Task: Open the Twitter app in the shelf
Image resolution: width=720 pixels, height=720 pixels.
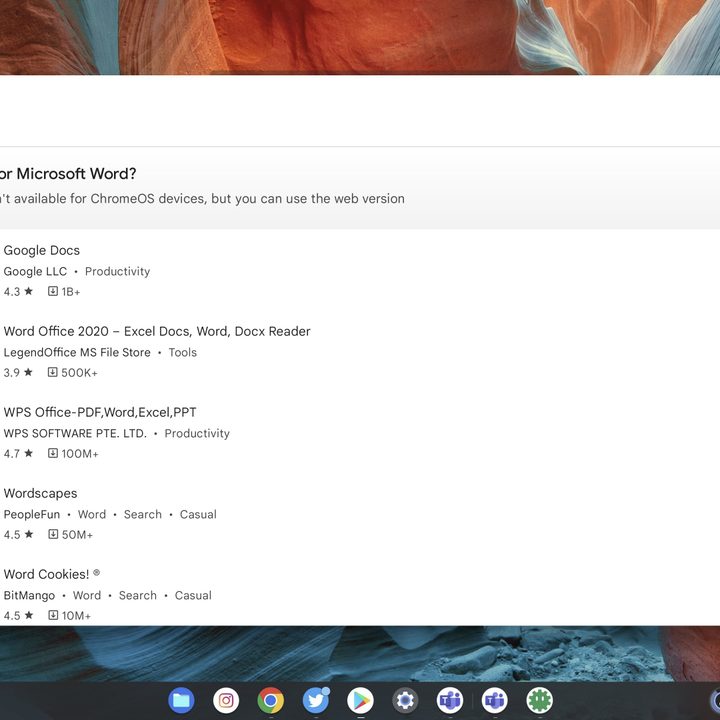Action: pyautogui.click(x=315, y=700)
